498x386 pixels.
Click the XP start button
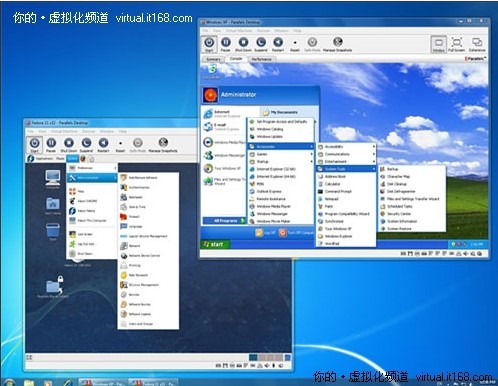[215, 245]
